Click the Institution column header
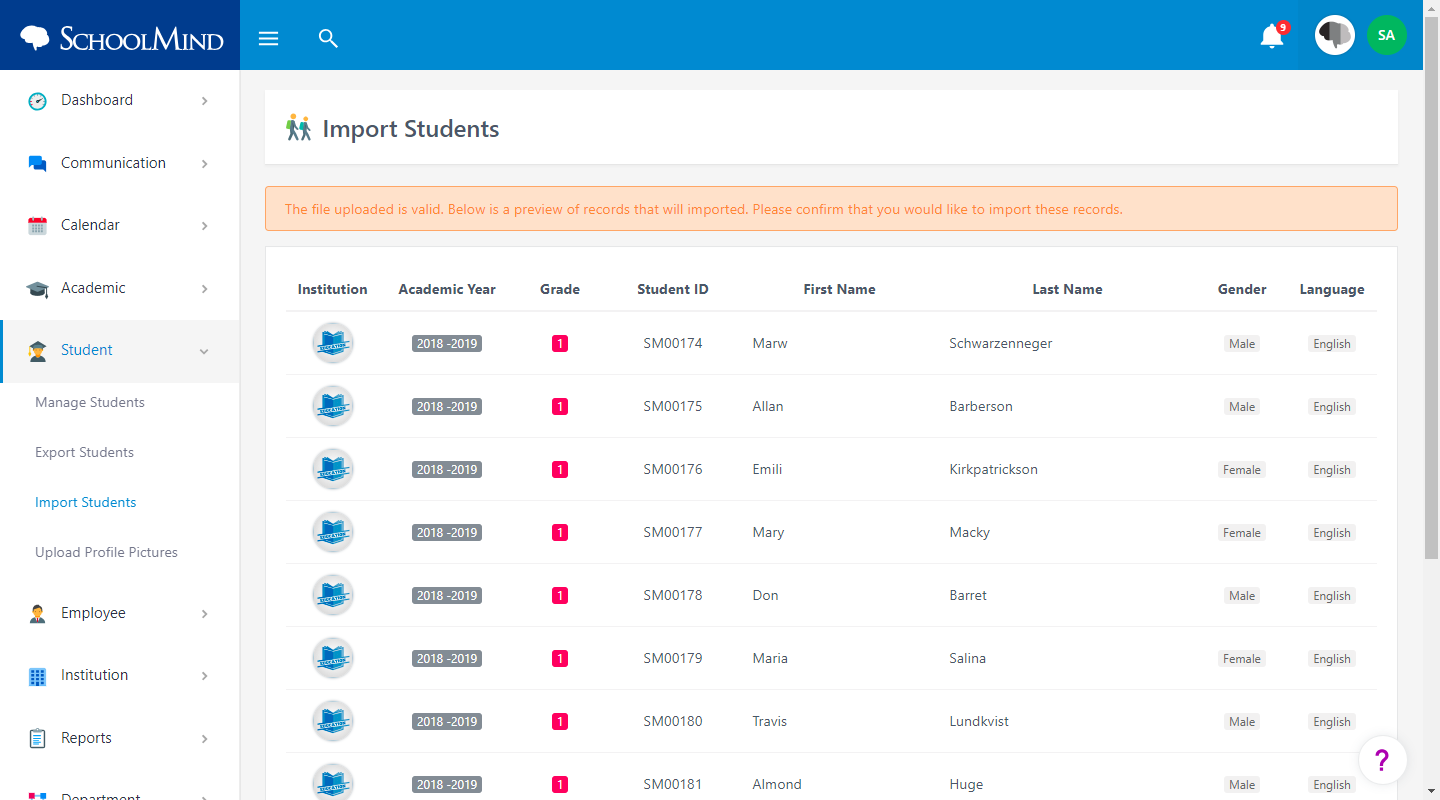Screen dimensions: 1440x800 [x=332, y=289]
